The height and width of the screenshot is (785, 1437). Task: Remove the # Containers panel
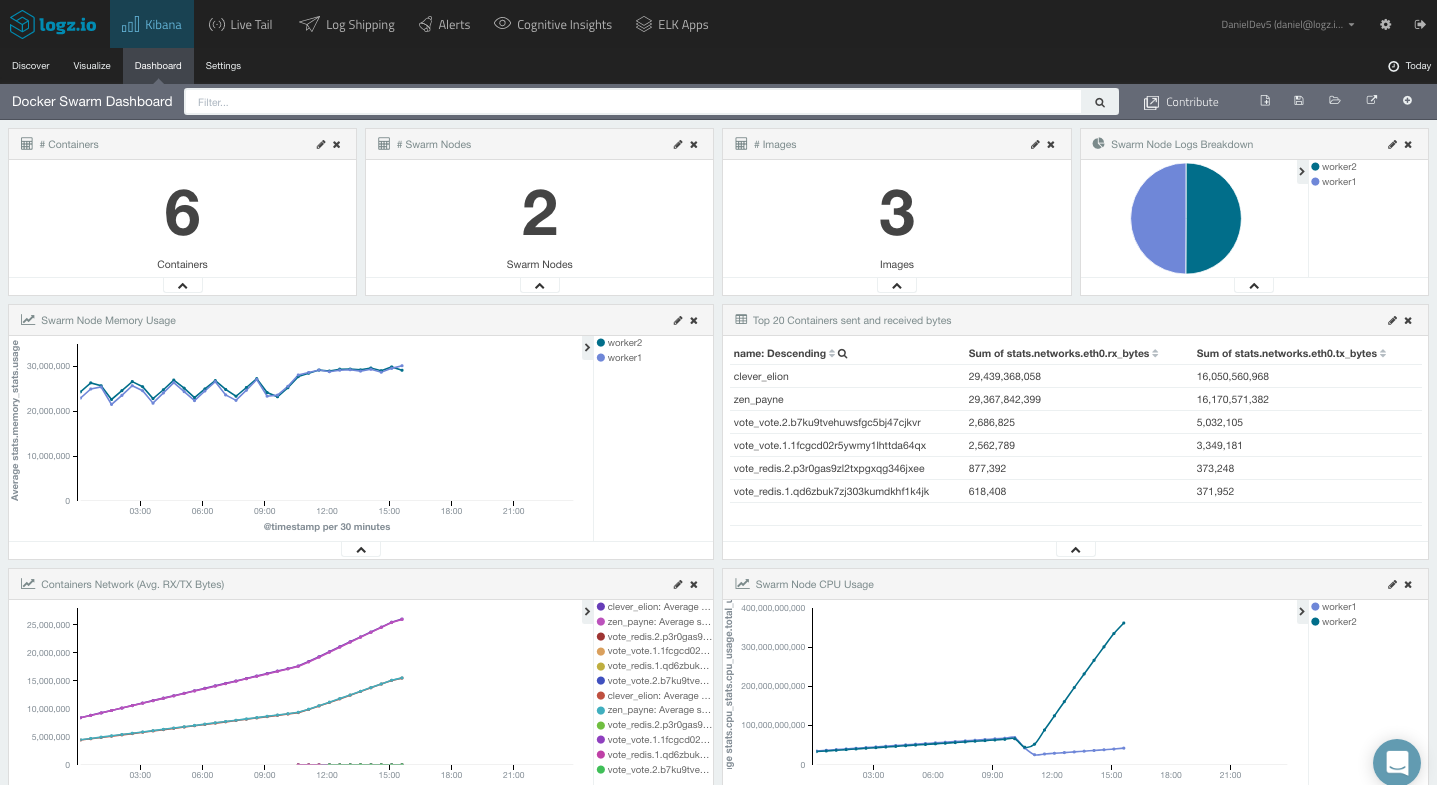pos(337,144)
